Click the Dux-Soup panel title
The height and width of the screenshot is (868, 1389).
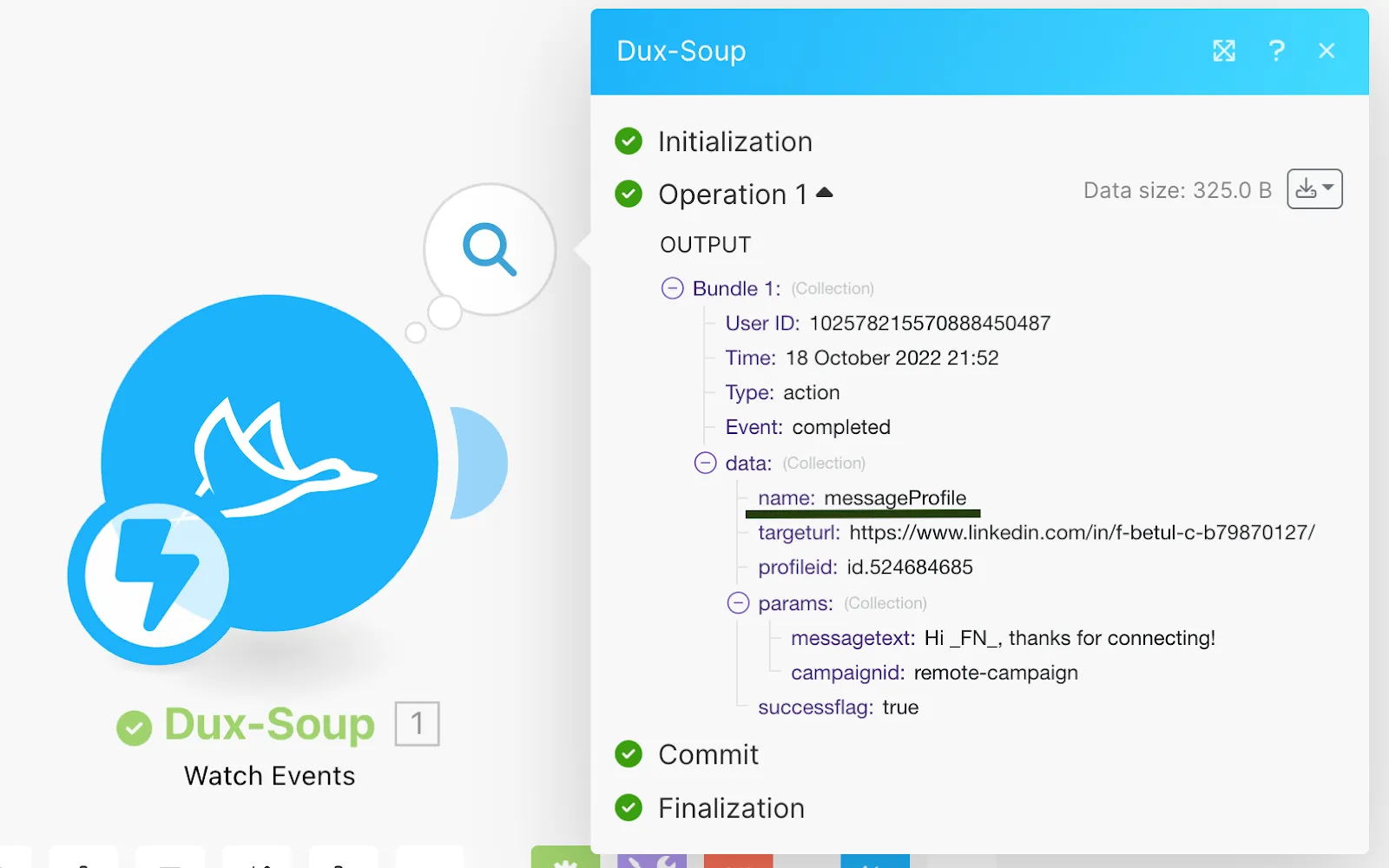pyautogui.click(x=681, y=51)
